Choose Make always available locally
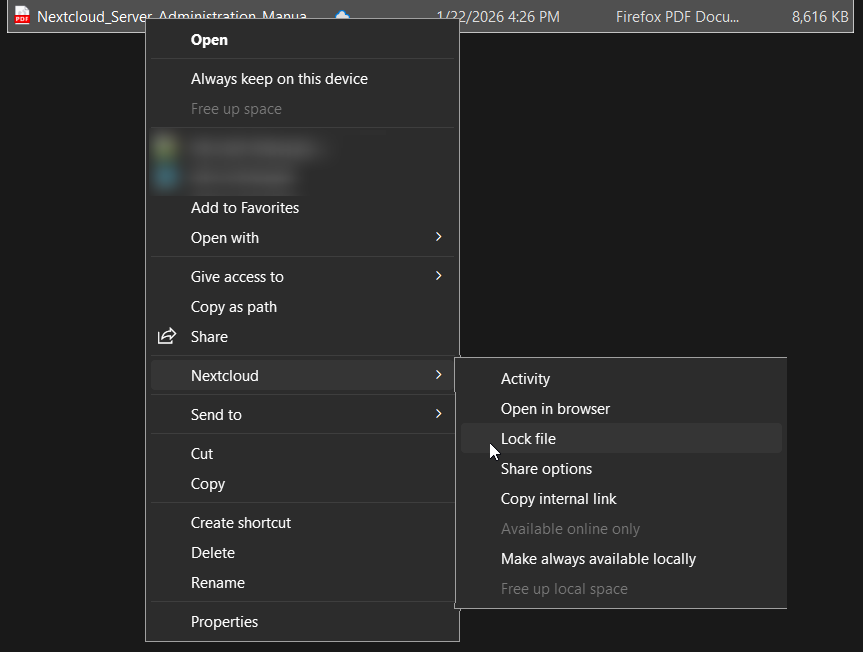The image size is (863, 652). pos(621,559)
